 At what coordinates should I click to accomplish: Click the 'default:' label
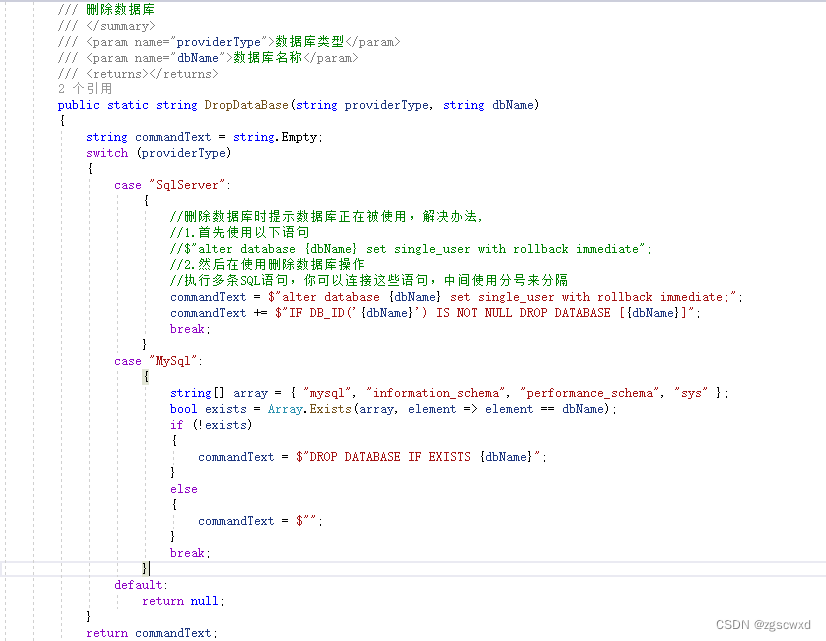141,585
